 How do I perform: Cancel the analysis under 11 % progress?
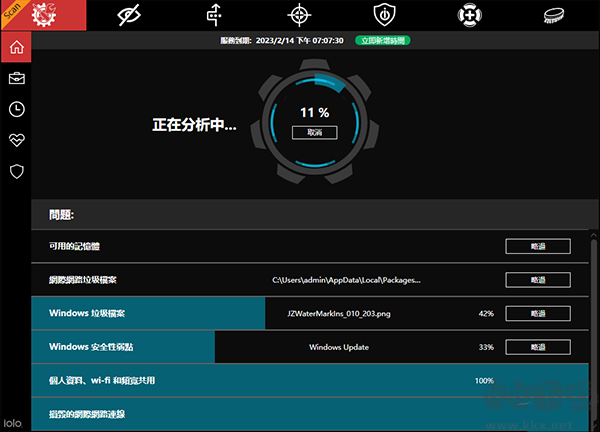click(x=315, y=132)
